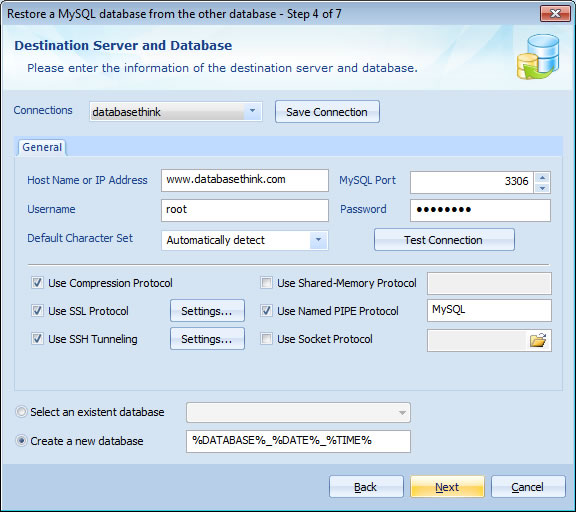This screenshot has height=512, width=576.
Task: Open the Connections dropdown list
Action: (x=252, y=111)
